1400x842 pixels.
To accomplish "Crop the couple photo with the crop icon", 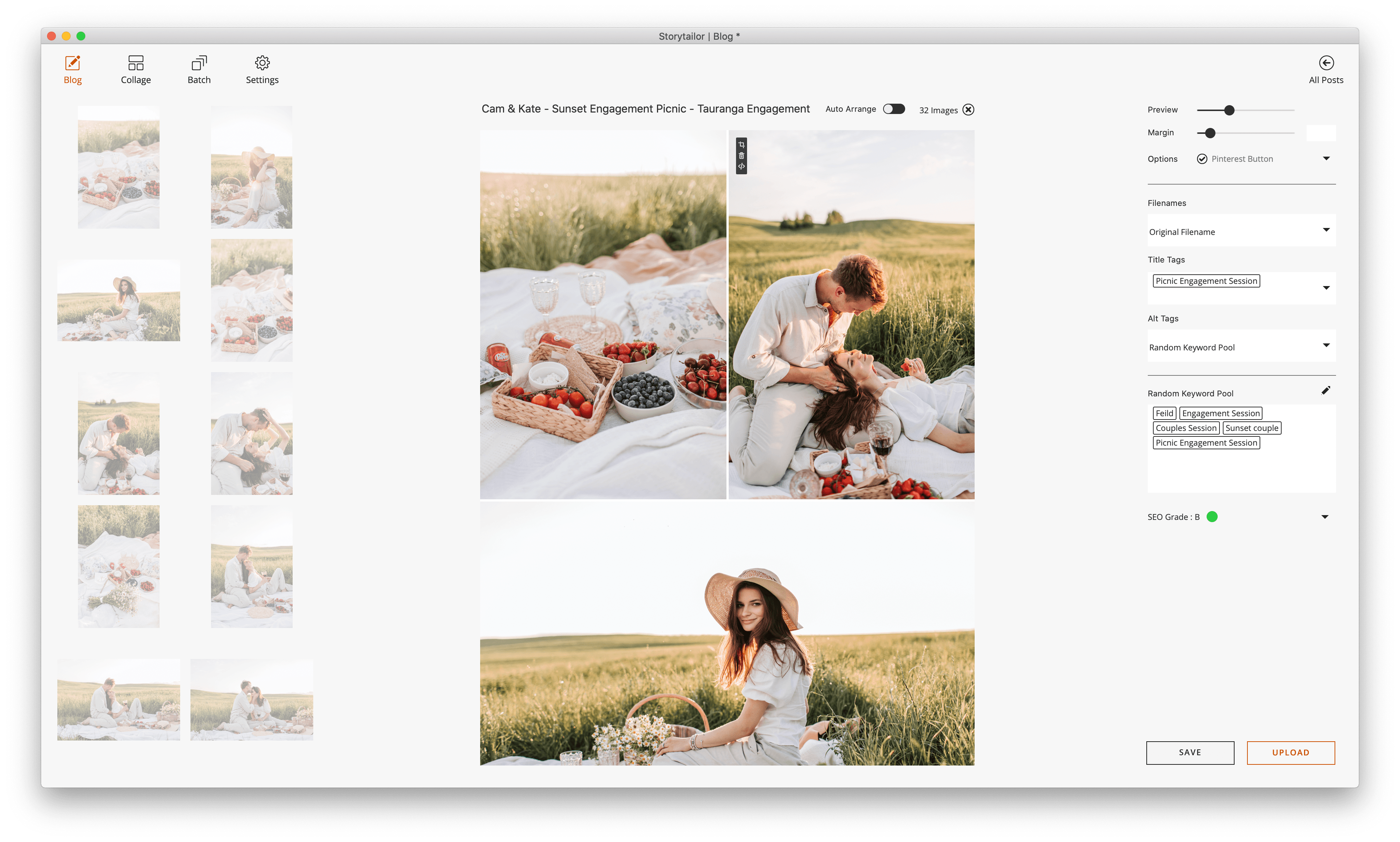I will pos(742,145).
